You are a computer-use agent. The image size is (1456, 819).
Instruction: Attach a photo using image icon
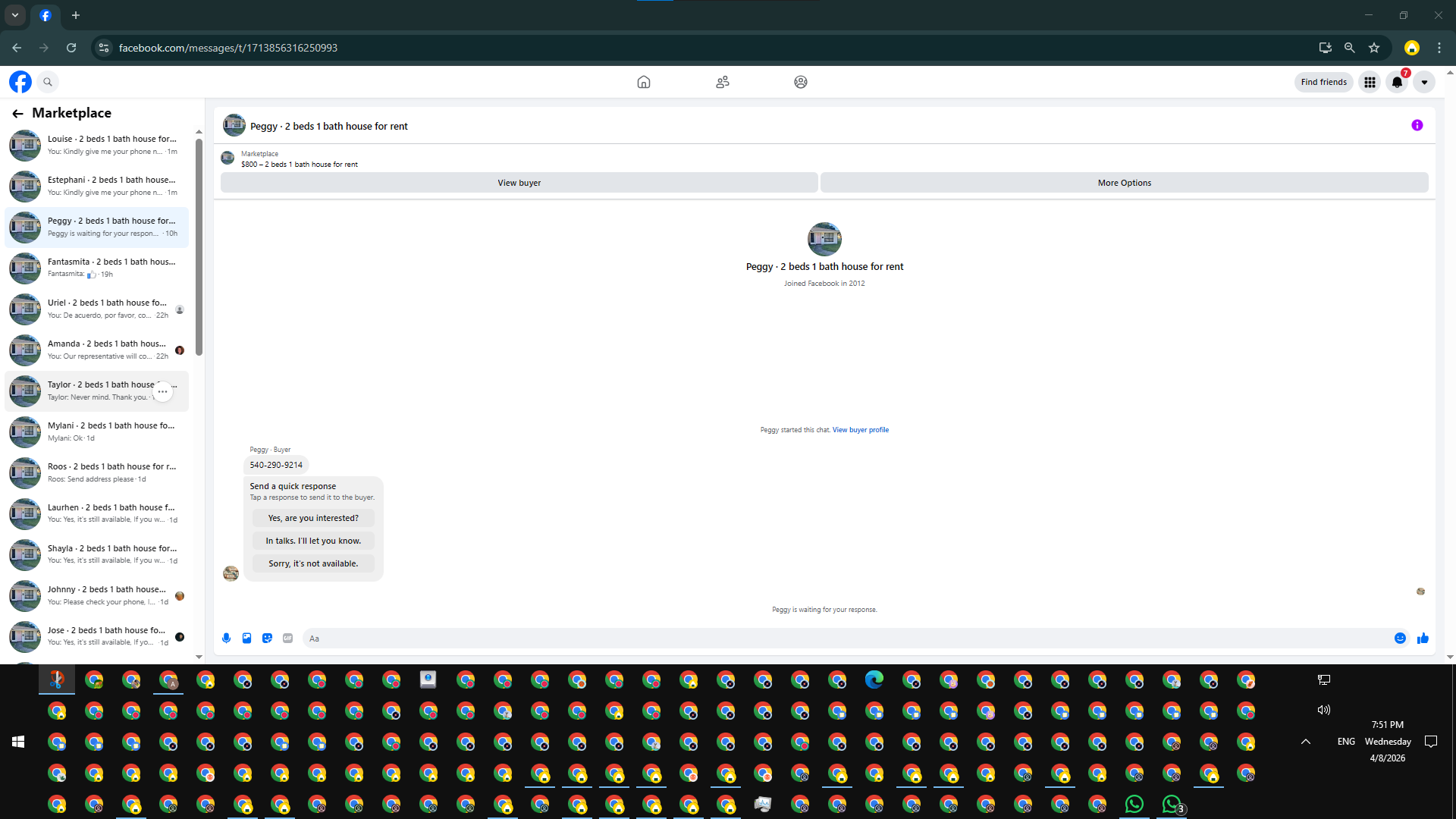[246, 639]
